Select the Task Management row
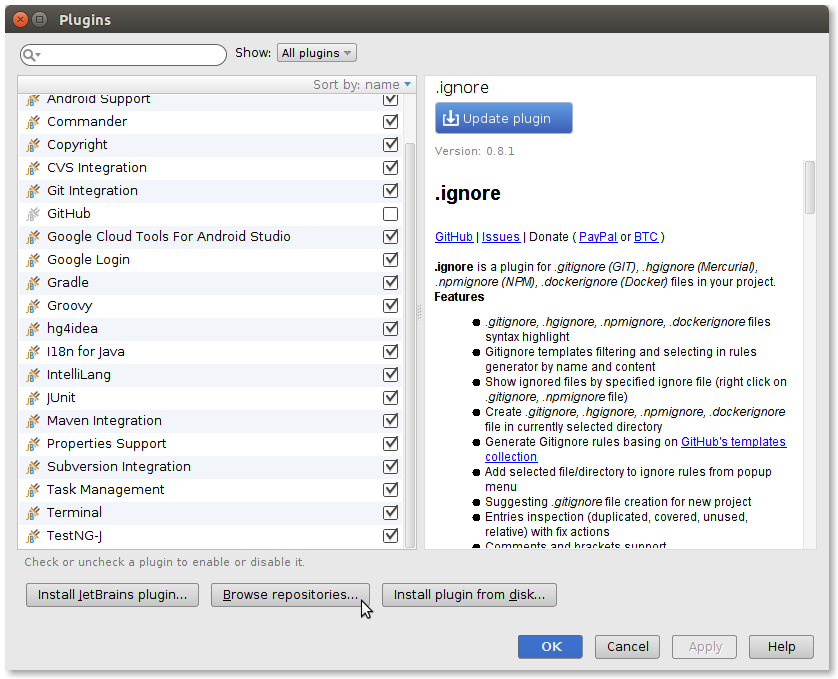Viewport: 838px width, 679px height. pyautogui.click(x=211, y=490)
